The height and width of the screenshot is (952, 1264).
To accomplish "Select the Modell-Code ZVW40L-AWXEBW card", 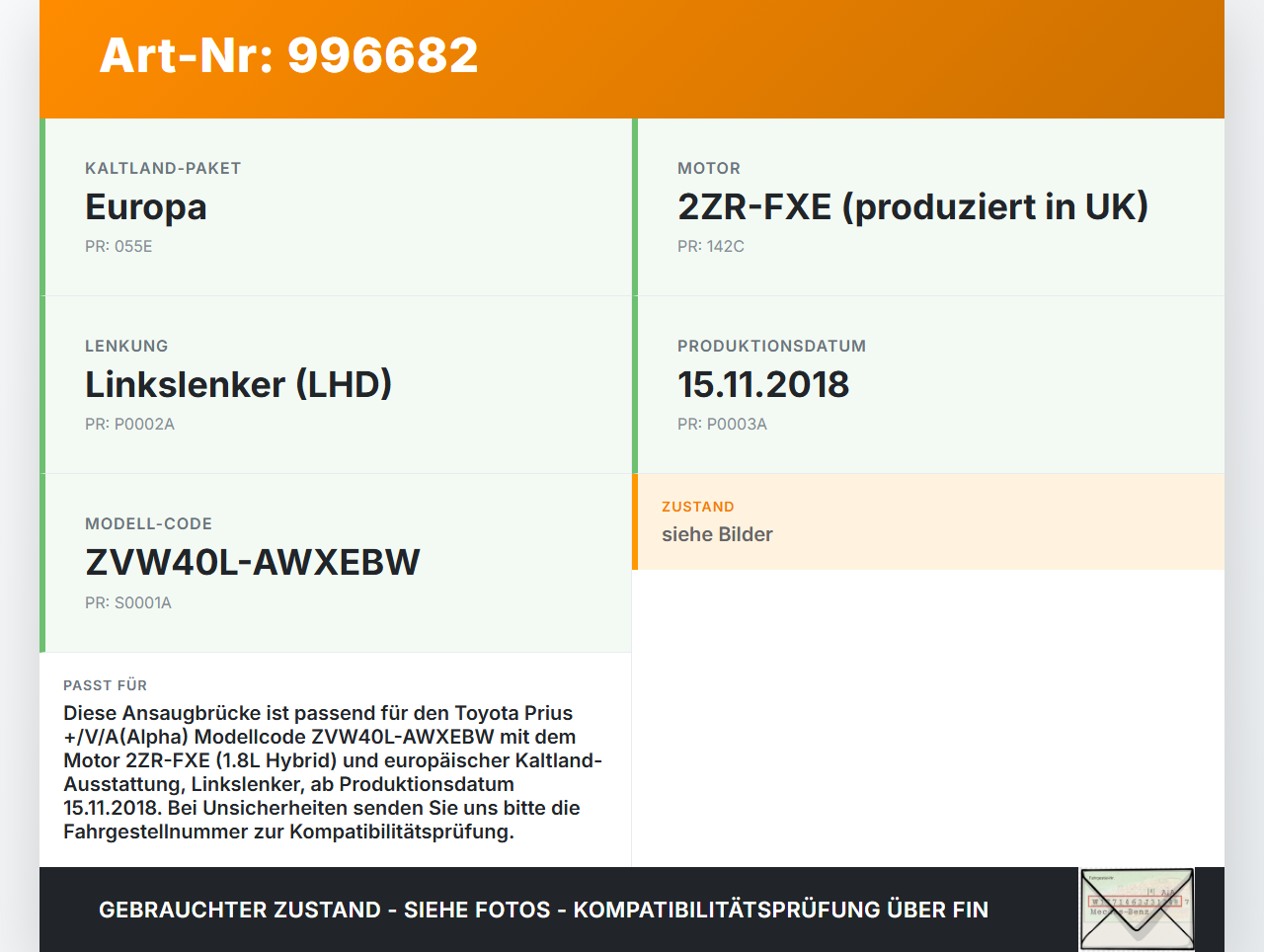I will point(336,563).
